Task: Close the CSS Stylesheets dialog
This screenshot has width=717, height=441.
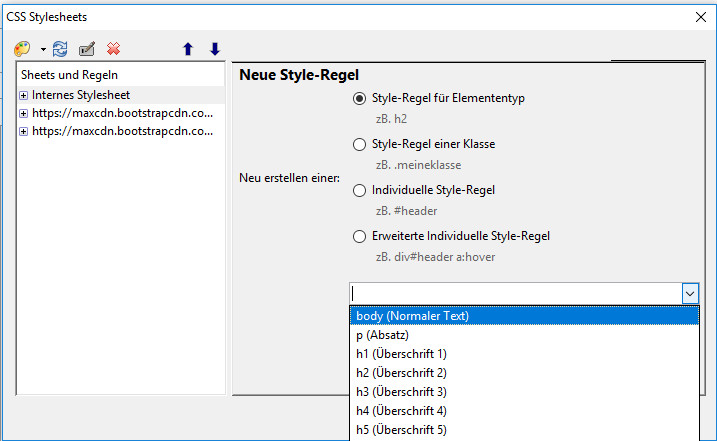Action: click(701, 17)
